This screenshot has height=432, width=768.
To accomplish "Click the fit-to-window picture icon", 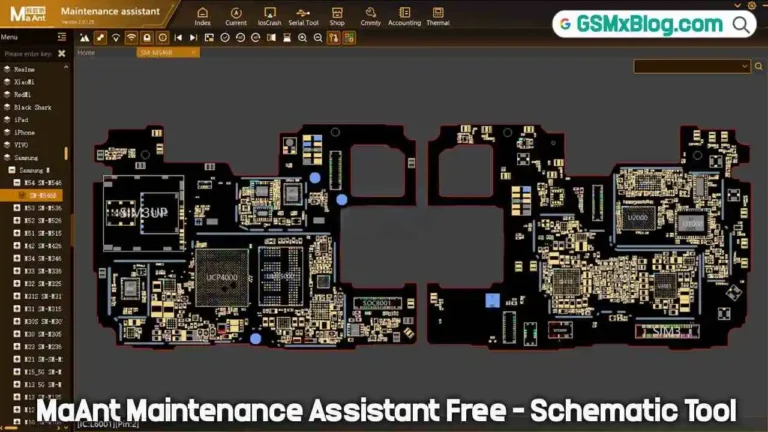I will pyautogui.click(x=209, y=38).
